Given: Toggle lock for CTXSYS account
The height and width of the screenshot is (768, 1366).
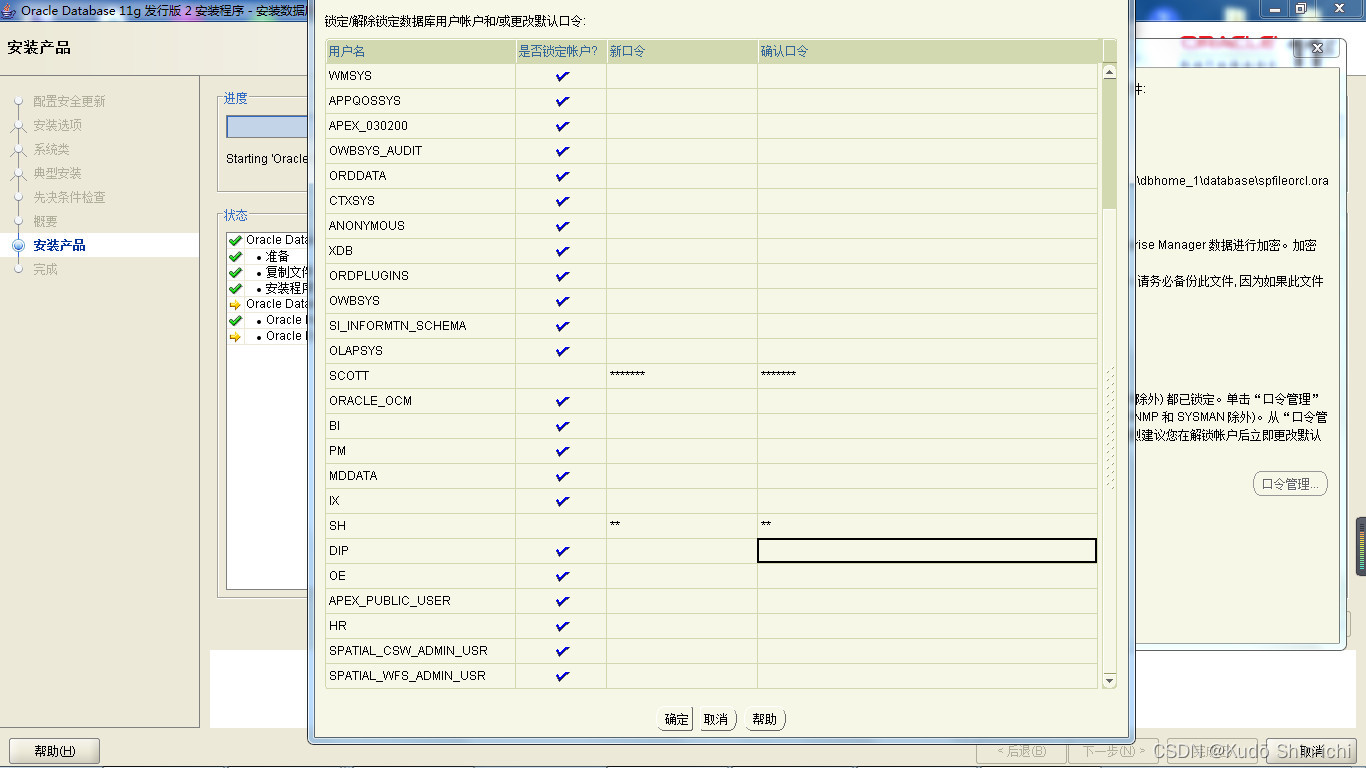Looking at the screenshot, I should (x=562, y=201).
